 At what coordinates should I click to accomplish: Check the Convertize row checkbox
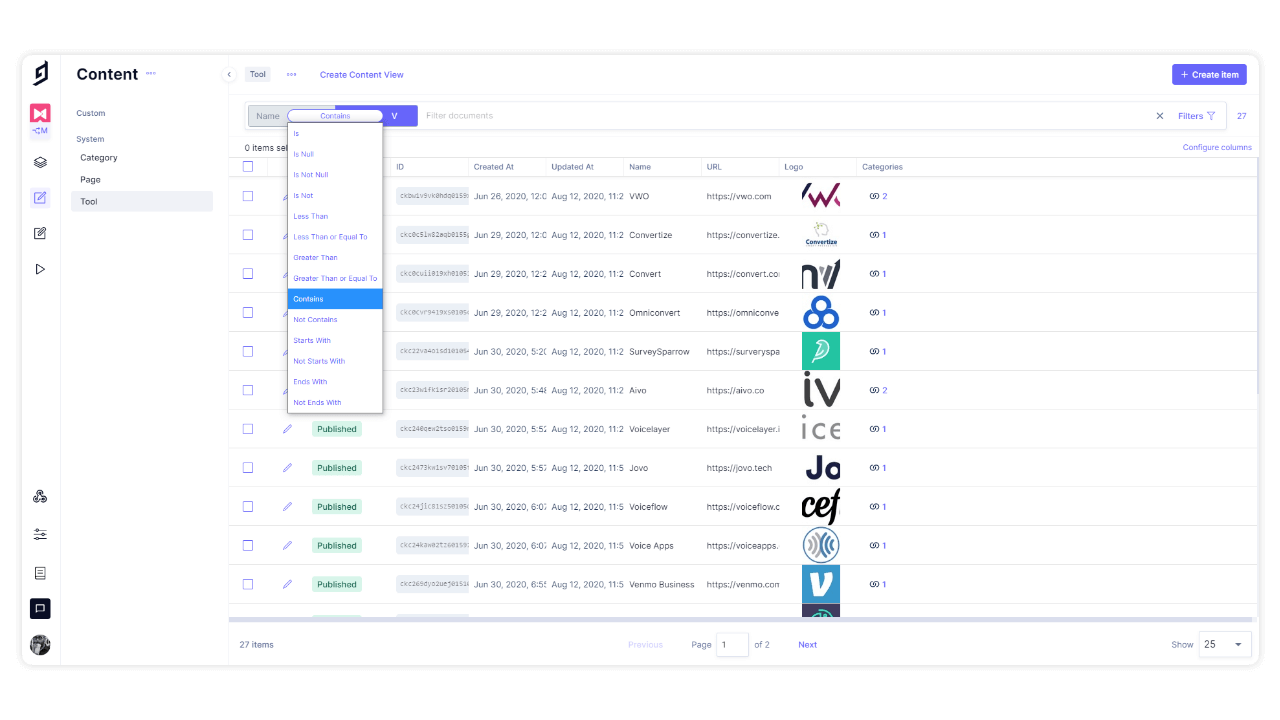pos(248,235)
